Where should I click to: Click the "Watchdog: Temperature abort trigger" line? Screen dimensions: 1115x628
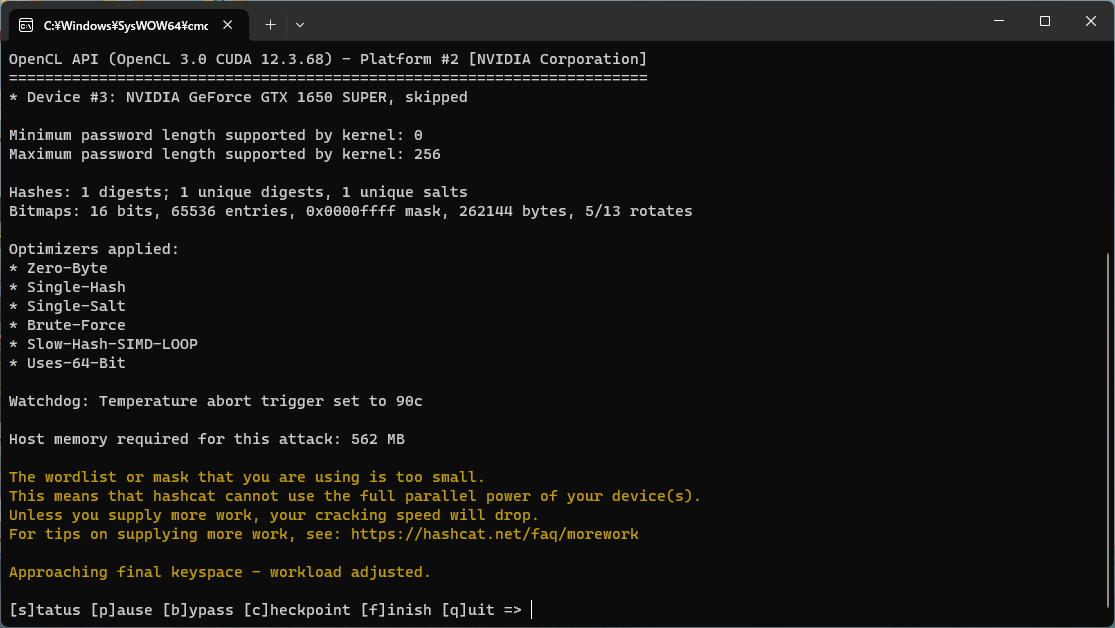pos(215,402)
